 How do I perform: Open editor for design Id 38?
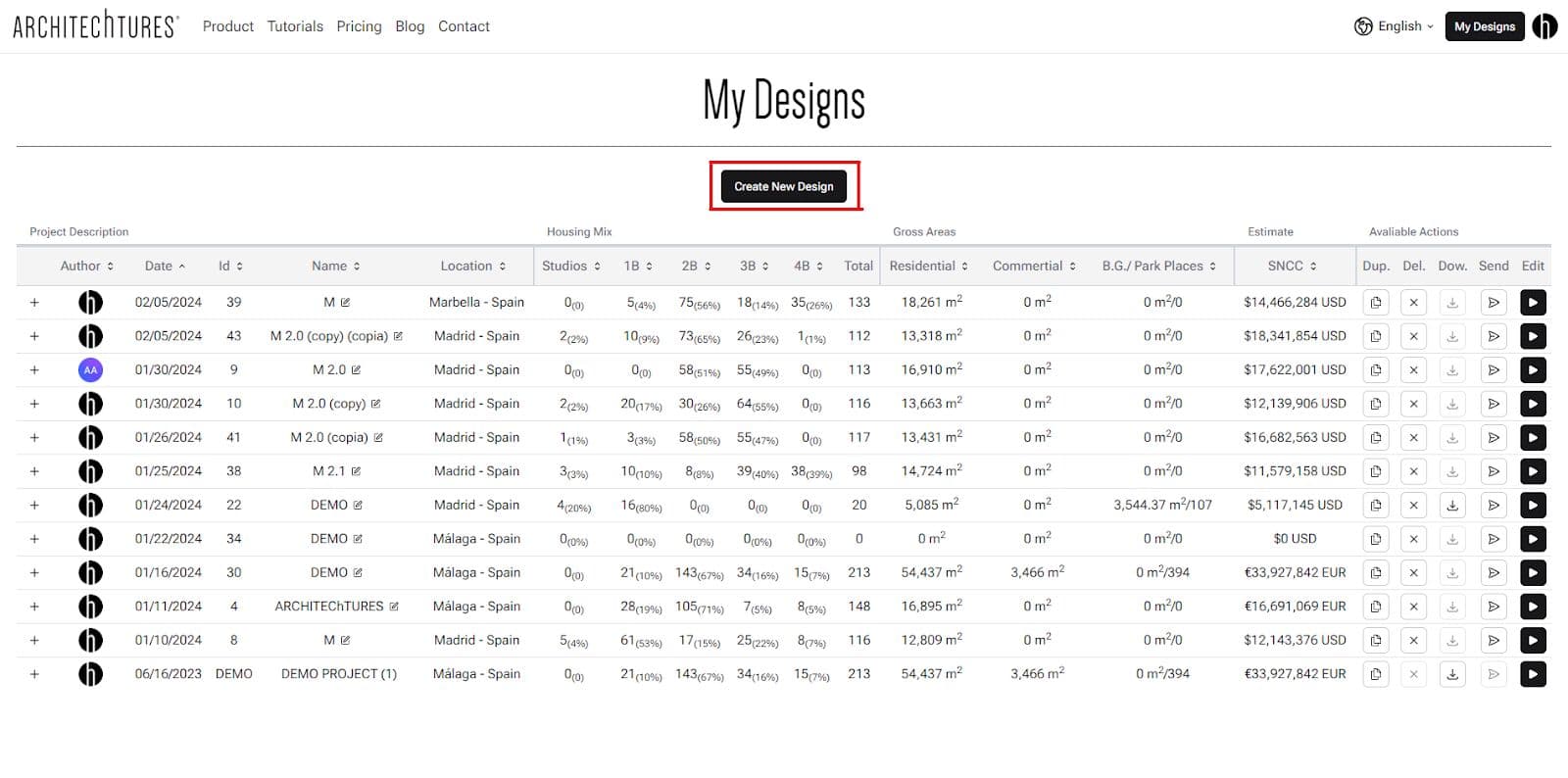pos(1533,471)
